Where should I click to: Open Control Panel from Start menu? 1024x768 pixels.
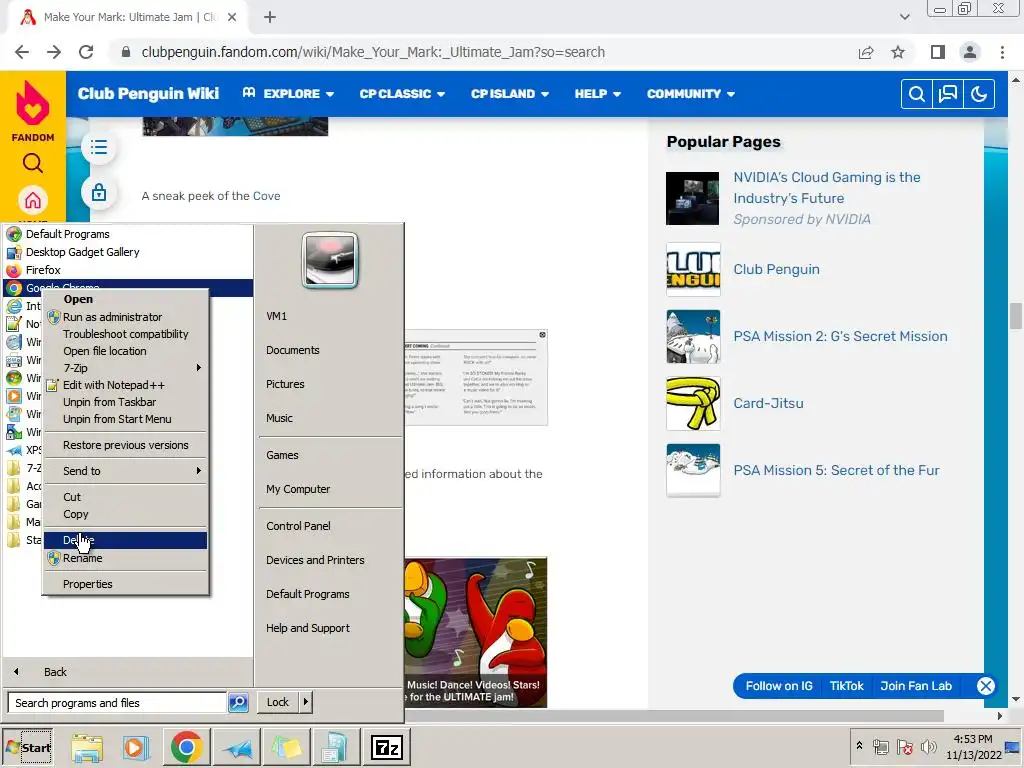point(298,526)
